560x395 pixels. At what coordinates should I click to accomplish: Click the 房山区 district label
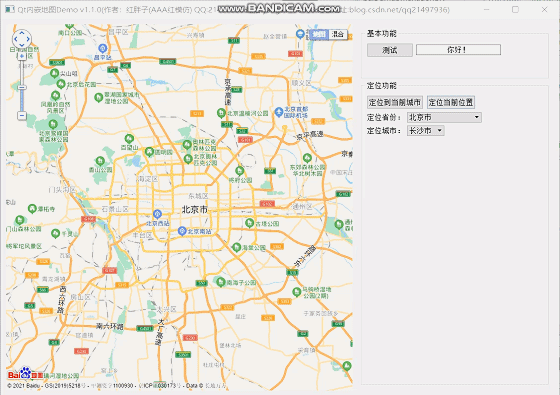point(80,297)
